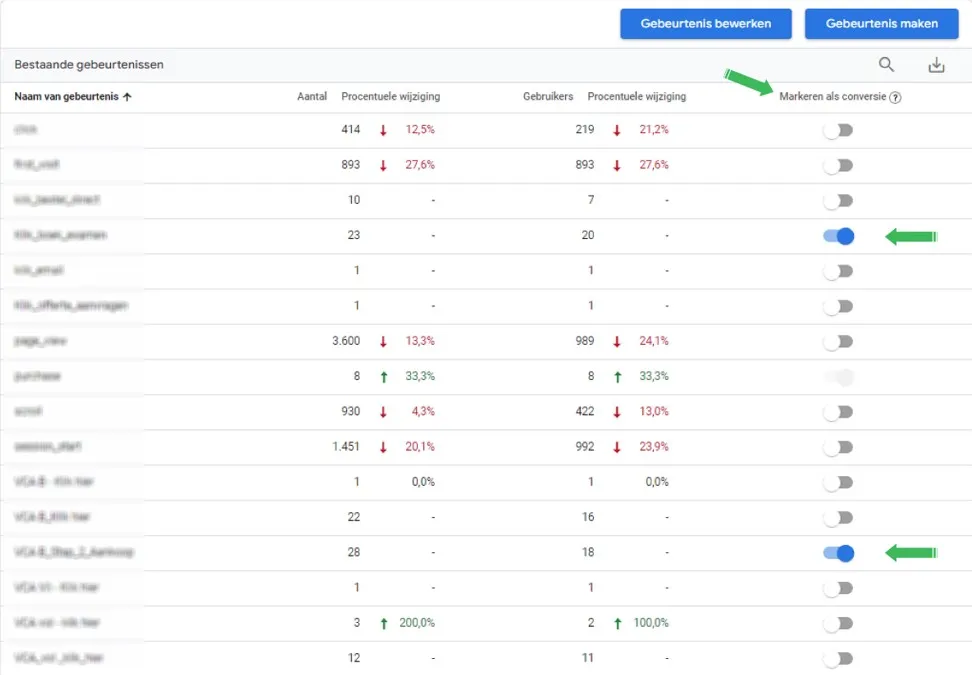Toggle conversion for the scroll event
This screenshot has height=675, width=972.
[837, 412]
